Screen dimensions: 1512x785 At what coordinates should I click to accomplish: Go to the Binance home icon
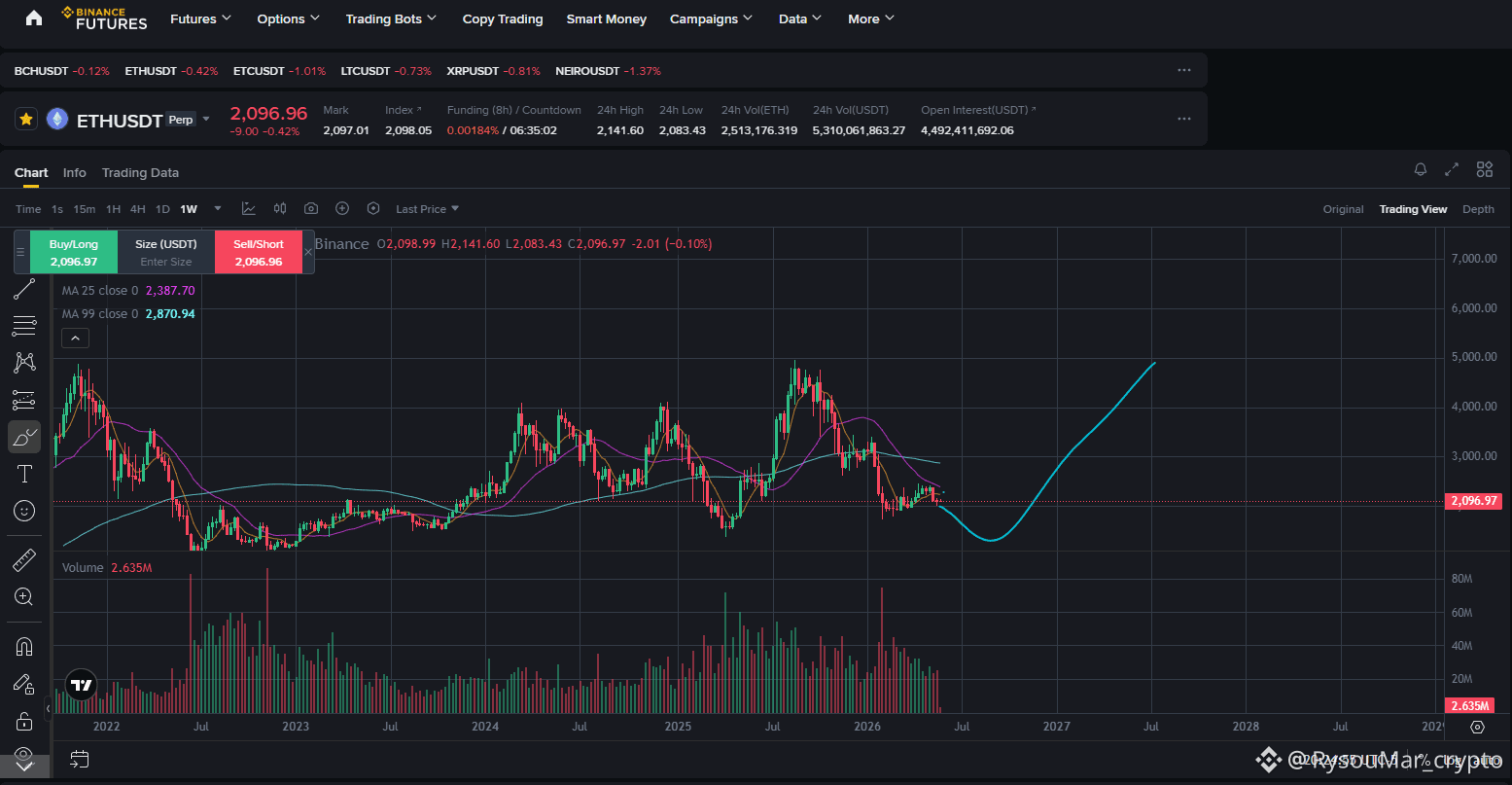coord(34,18)
